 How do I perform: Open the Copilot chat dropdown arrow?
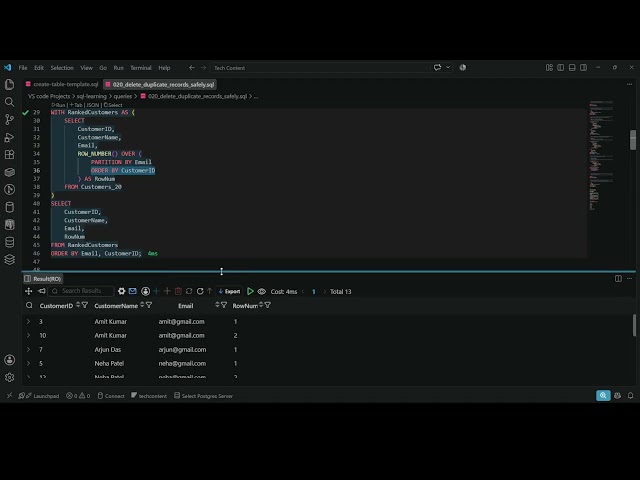[448, 67]
